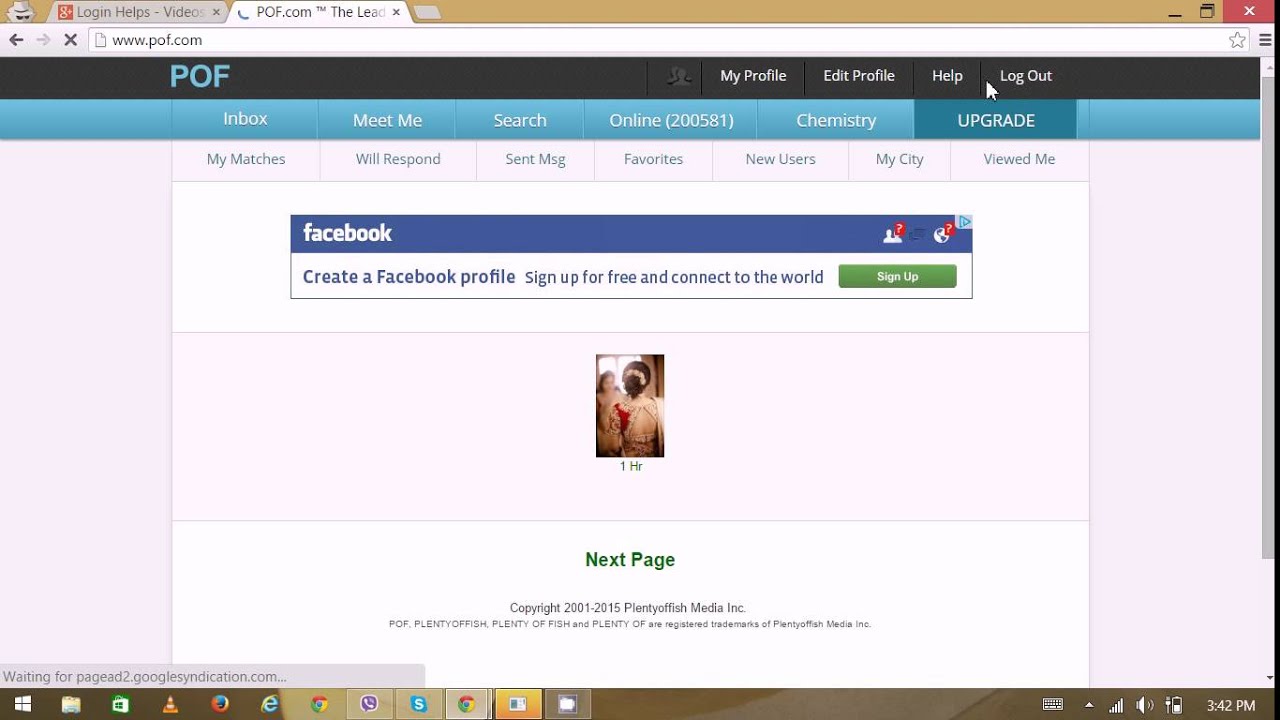This screenshot has height=720, width=1280.
Task: Launch VLC media player from taskbar
Action: (170, 704)
